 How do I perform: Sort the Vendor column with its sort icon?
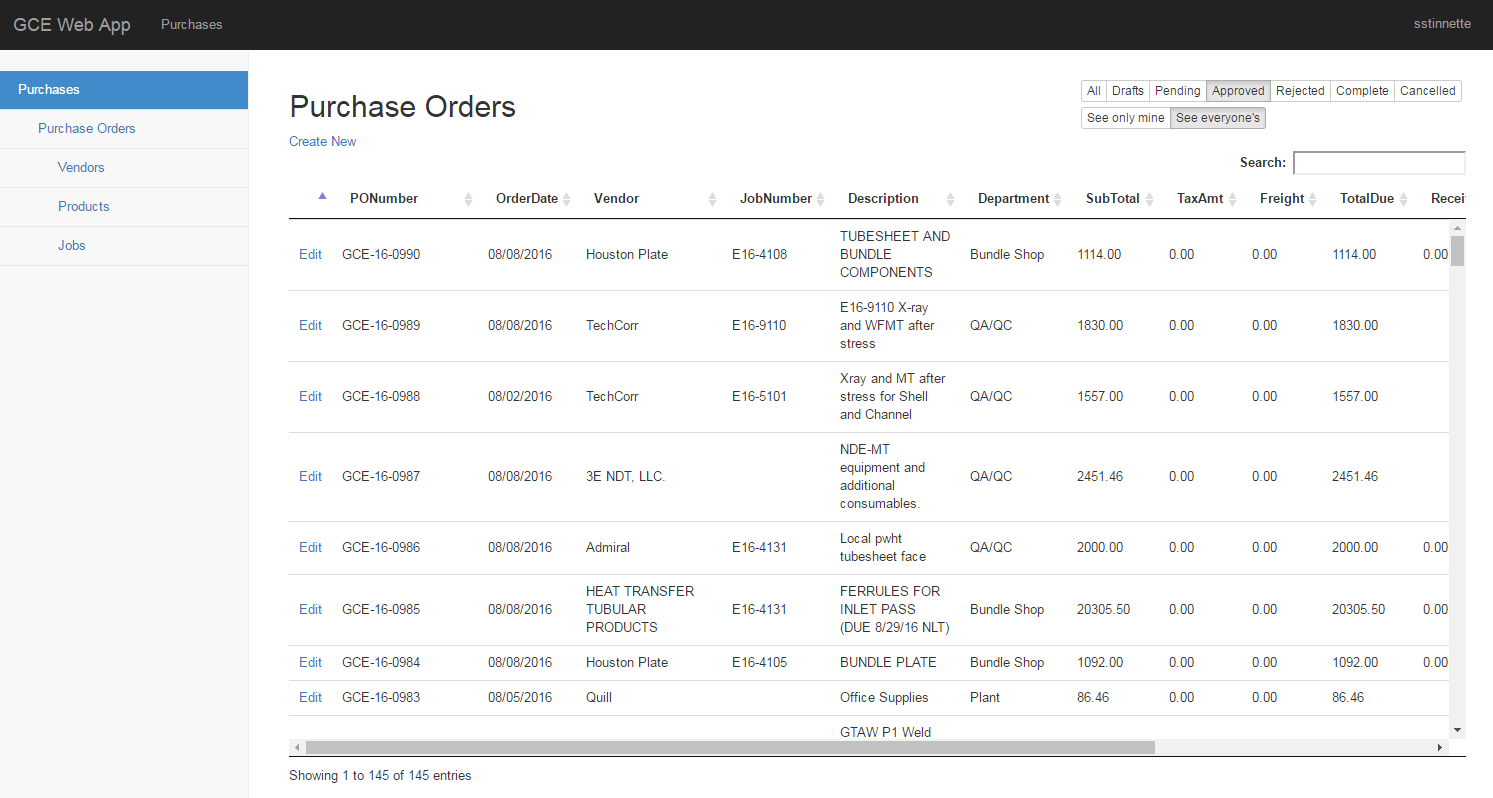712,198
